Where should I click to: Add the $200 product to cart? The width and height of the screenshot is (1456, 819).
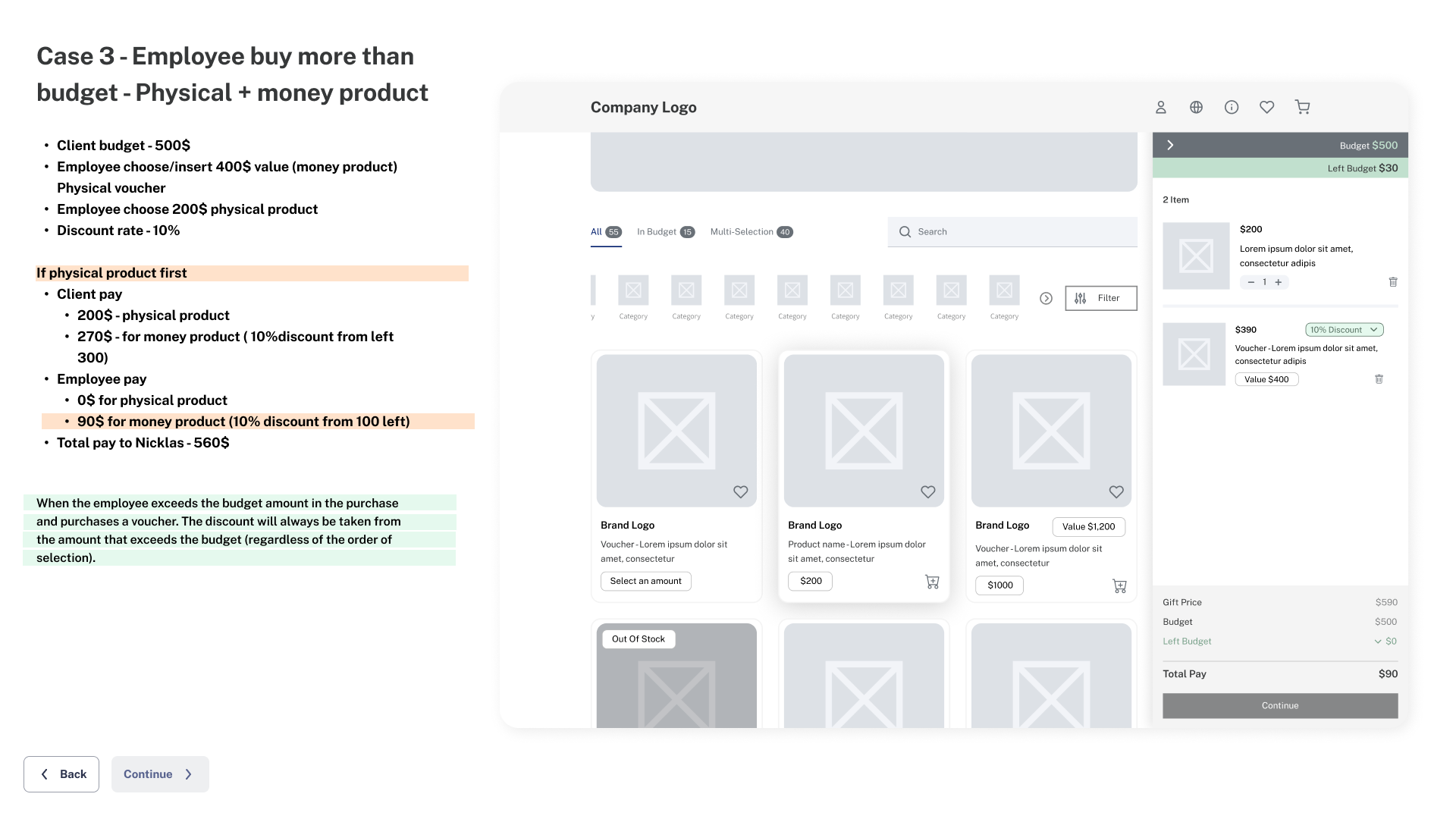click(x=932, y=582)
